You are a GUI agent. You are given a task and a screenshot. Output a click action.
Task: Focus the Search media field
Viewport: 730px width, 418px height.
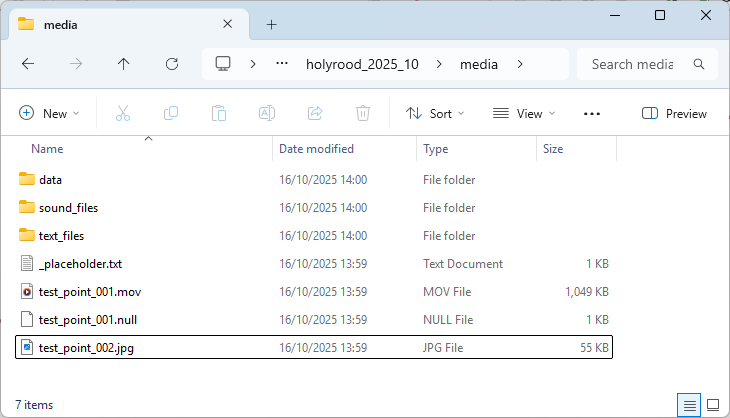632,64
